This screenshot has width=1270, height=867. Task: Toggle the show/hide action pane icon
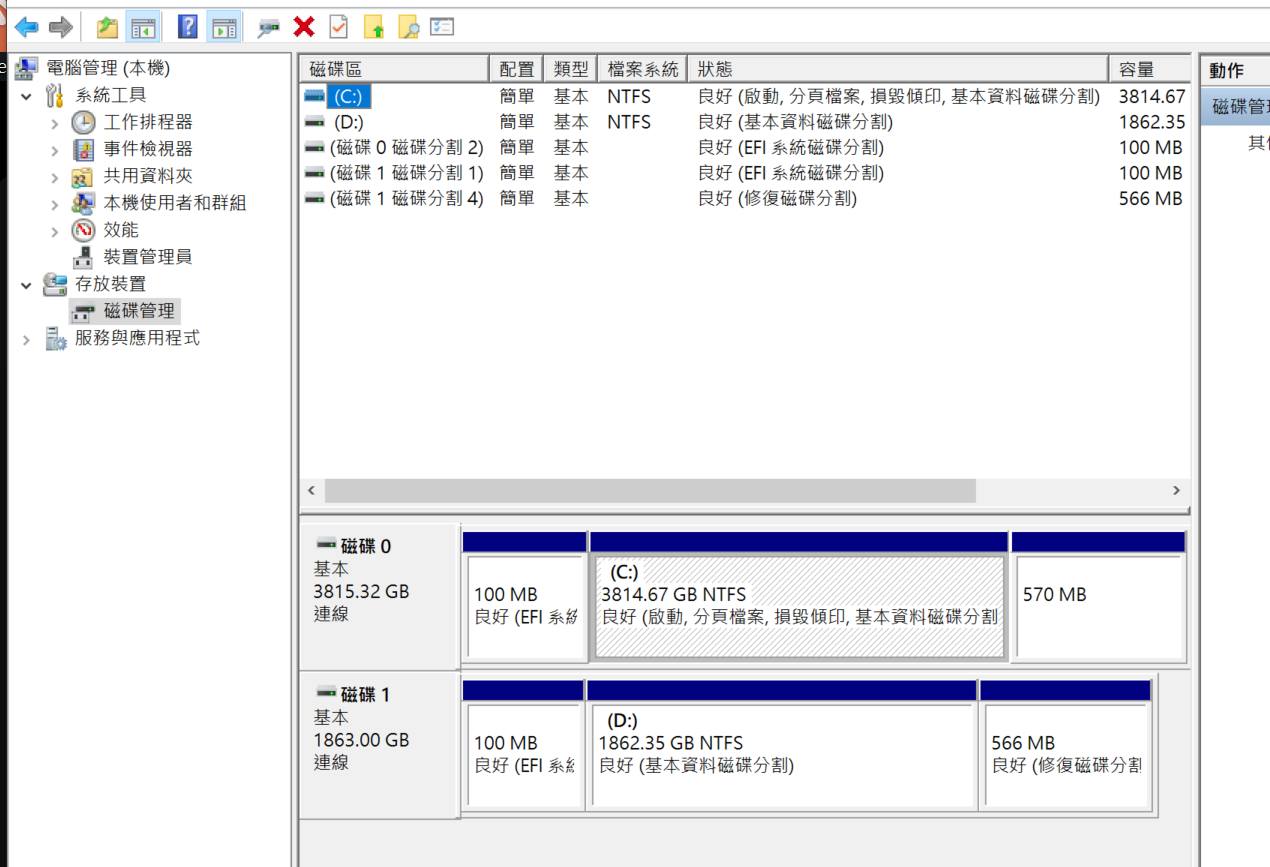coord(223,27)
